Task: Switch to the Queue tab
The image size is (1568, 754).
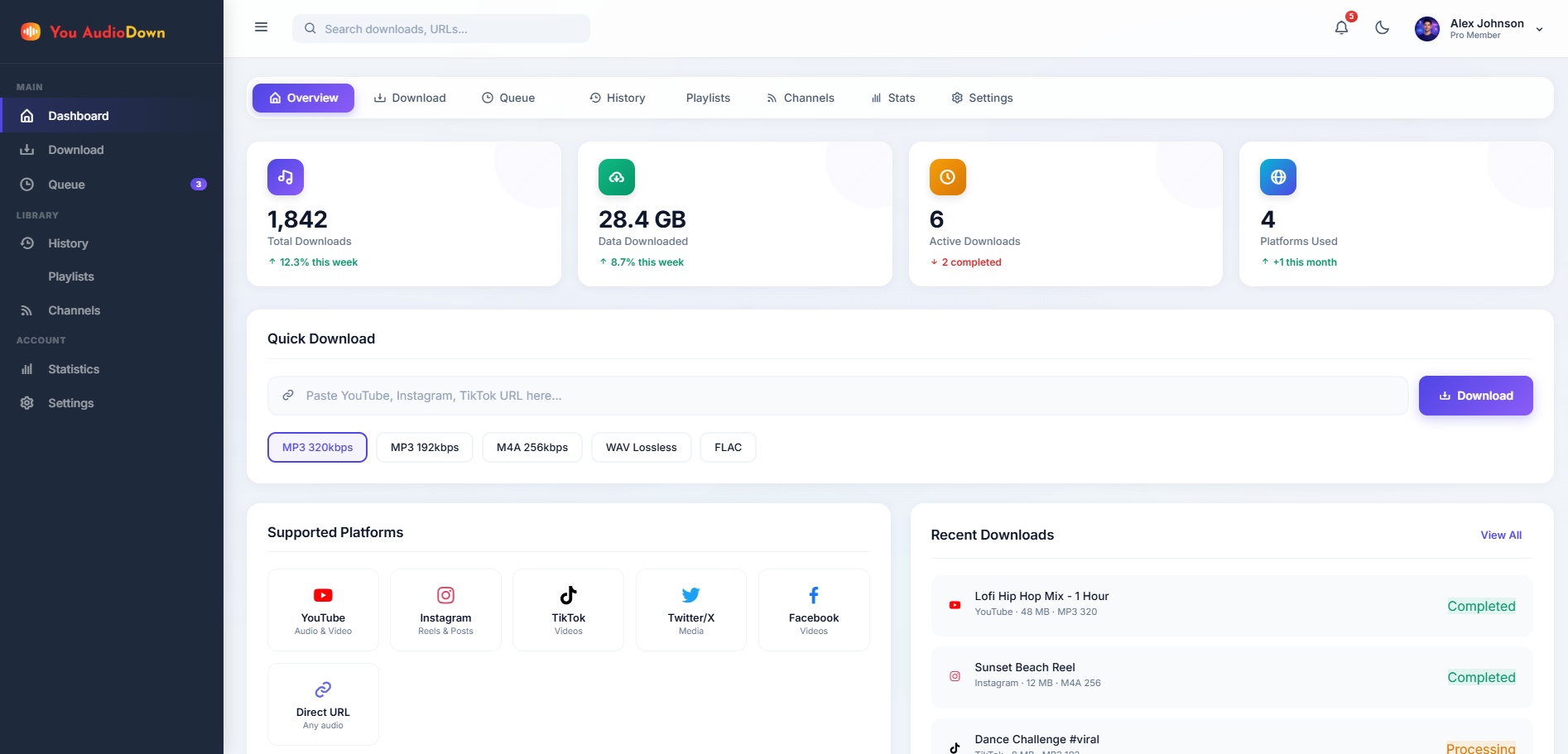Action: (508, 98)
